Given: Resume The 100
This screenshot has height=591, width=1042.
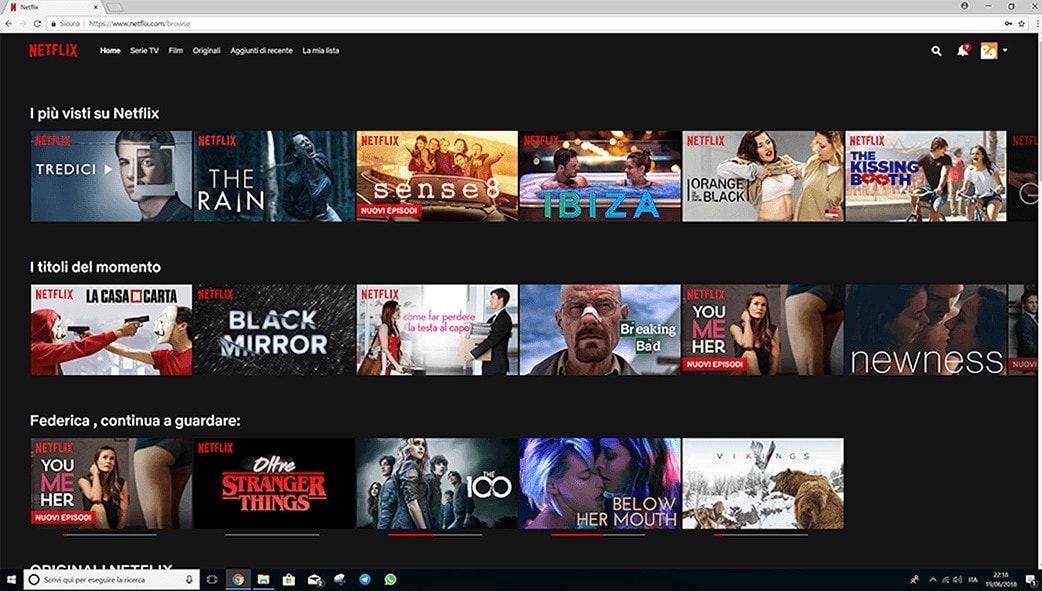Looking at the screenshot, I should (437, 483).
